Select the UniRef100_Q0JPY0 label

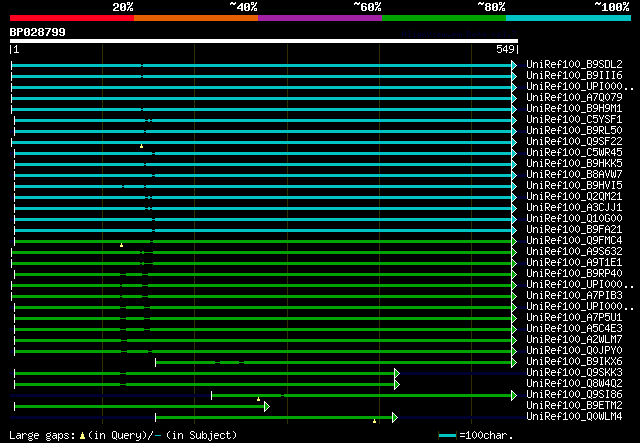(x=574, y=351)
